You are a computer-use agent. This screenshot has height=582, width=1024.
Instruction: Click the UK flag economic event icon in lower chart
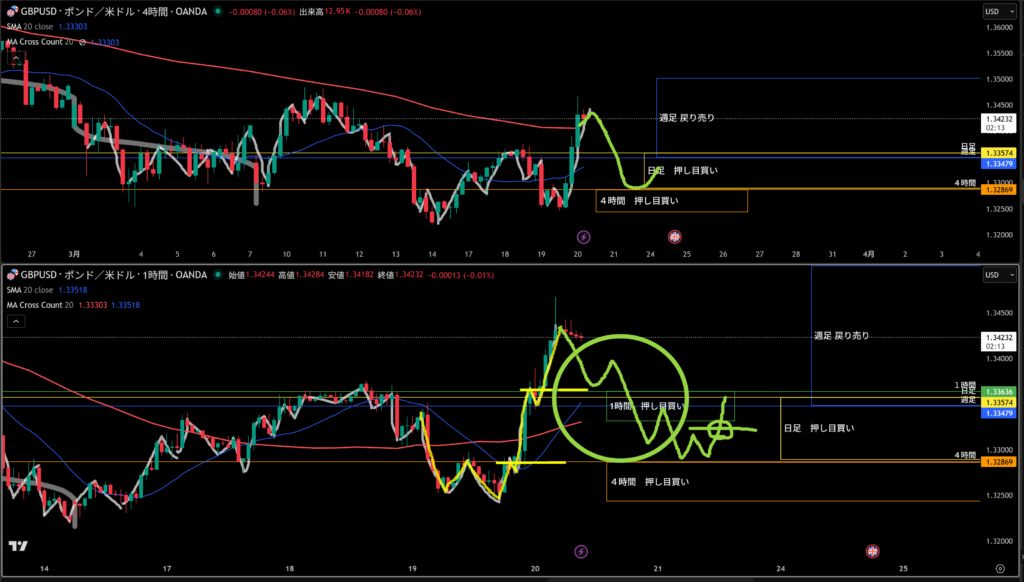coord(873,551)
